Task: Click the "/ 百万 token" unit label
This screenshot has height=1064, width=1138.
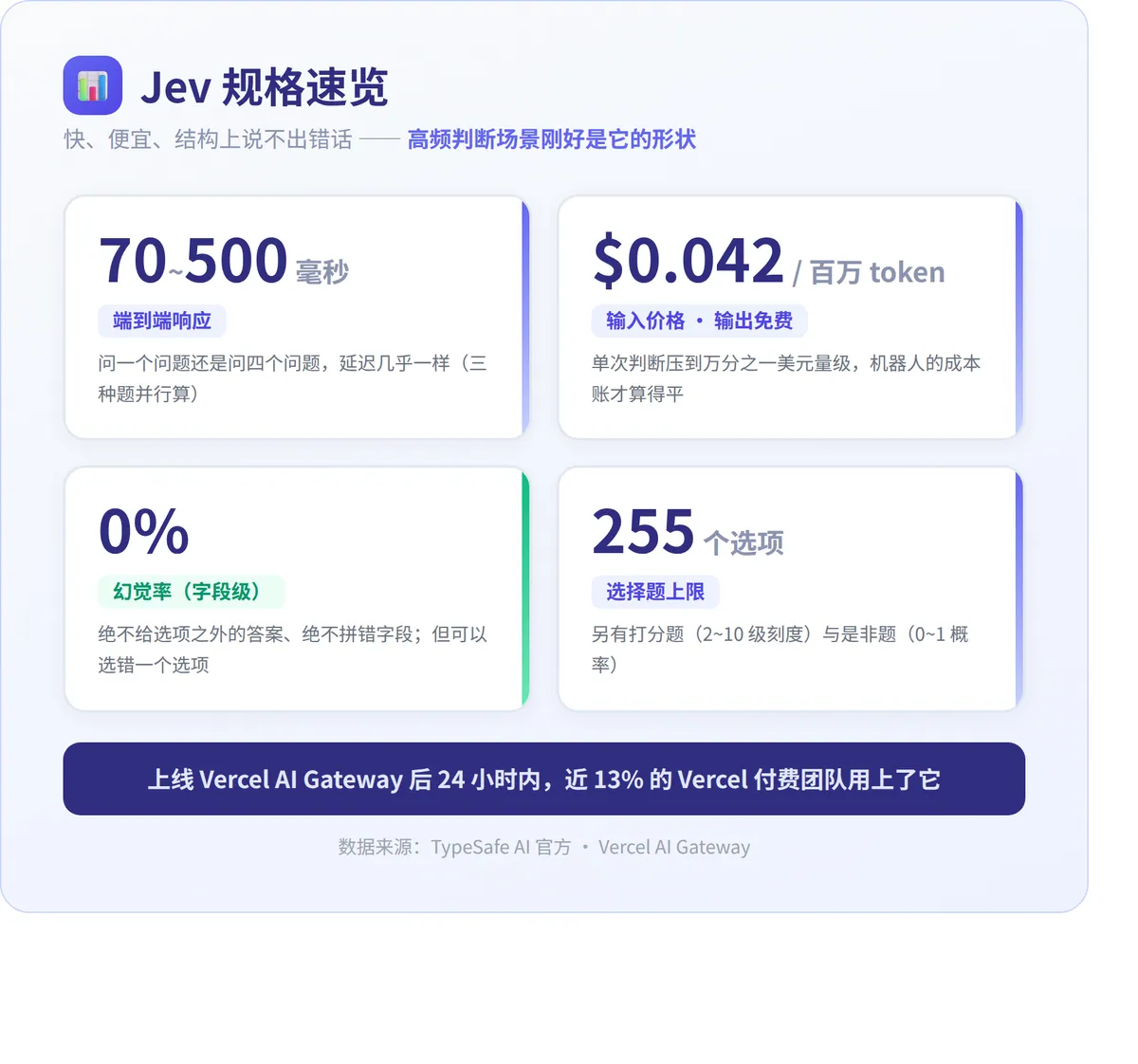Action: click(x=869, y=273)
